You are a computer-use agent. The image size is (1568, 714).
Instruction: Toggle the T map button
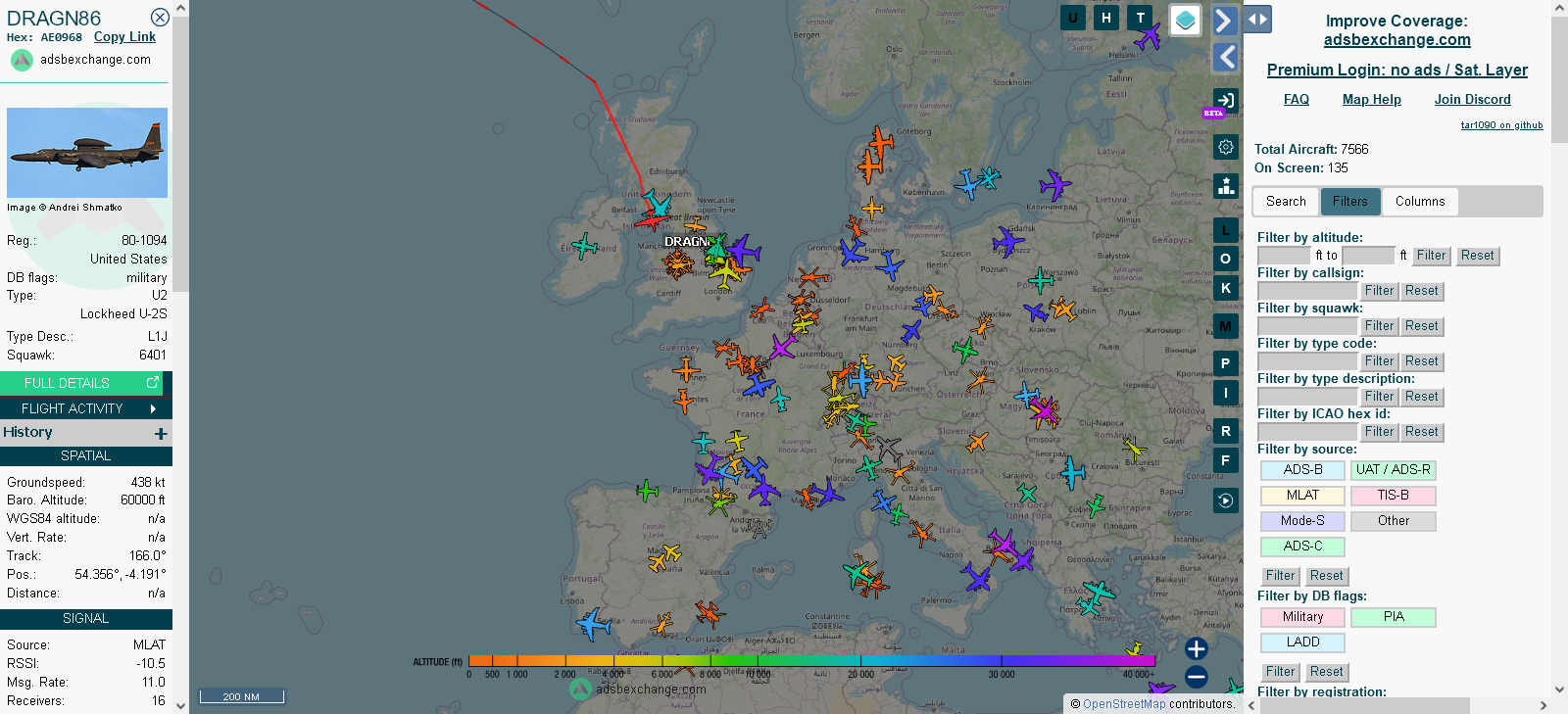click(x=1140, y=18)
